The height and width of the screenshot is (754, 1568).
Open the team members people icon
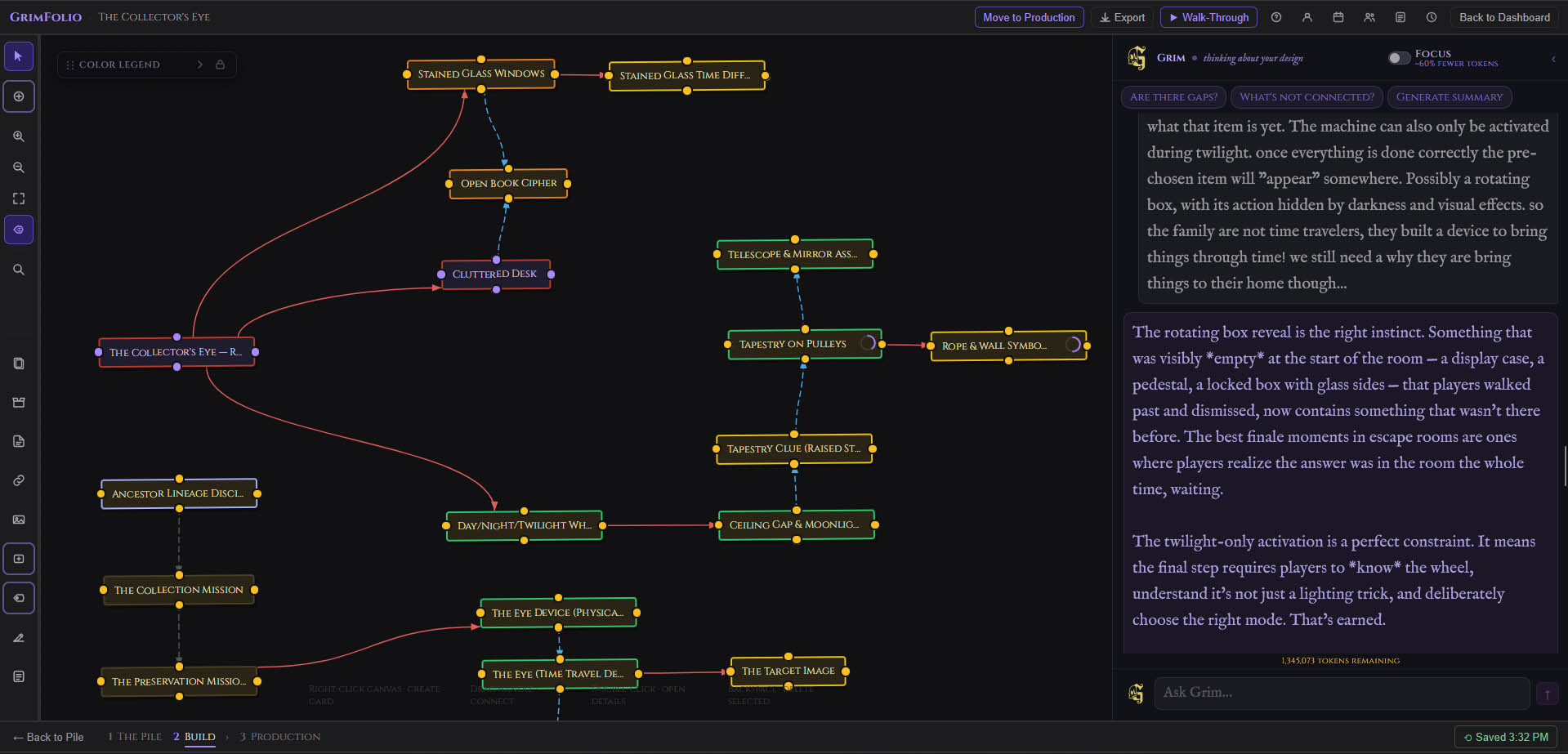[x=1369, y=17]
